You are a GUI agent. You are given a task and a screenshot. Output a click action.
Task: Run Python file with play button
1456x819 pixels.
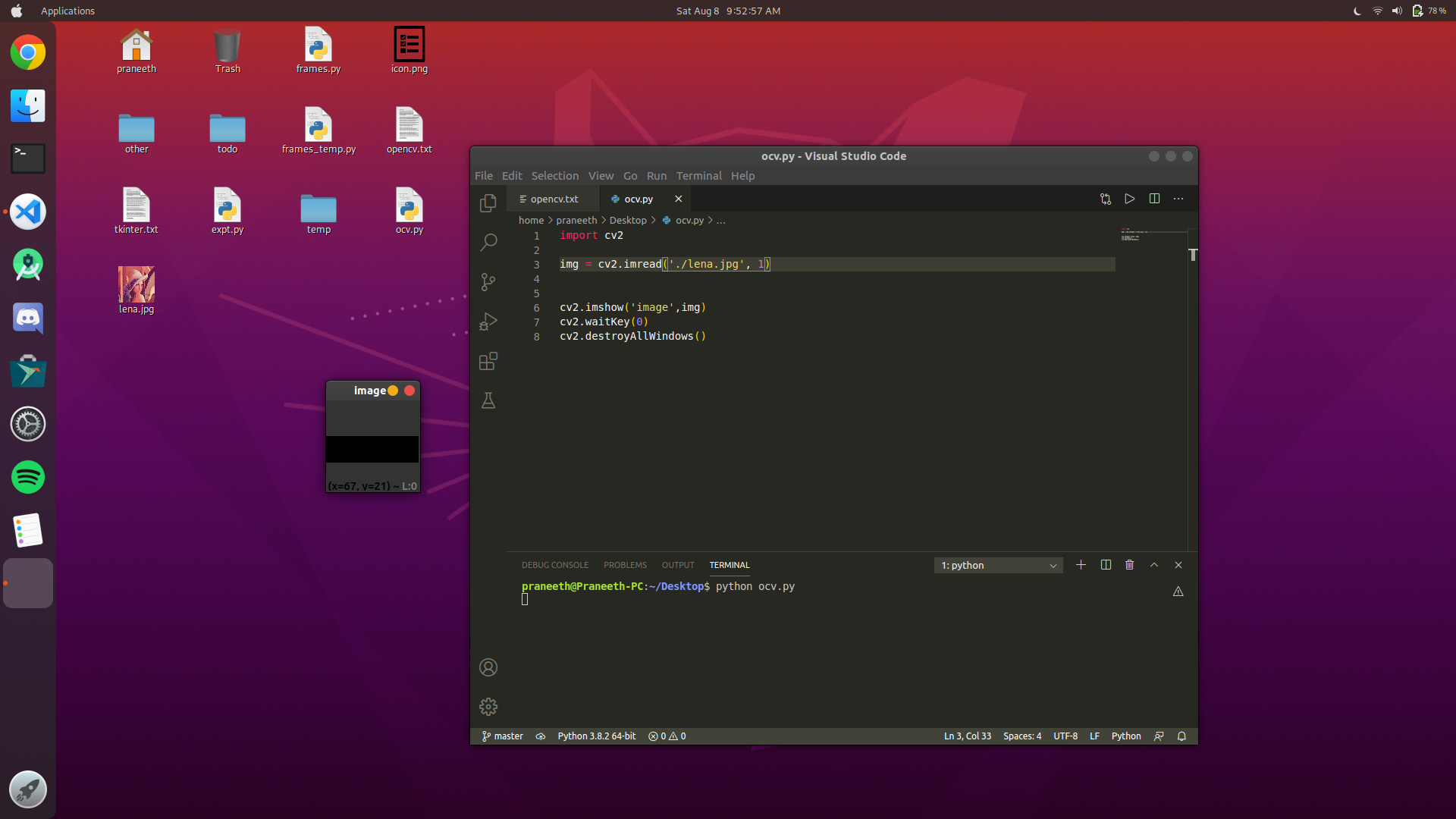coord(1130,199)
